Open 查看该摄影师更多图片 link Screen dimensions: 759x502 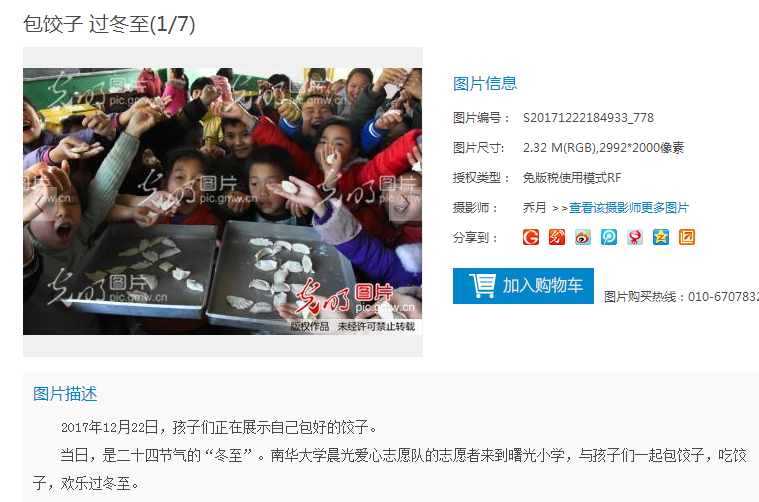[x=629, y=208]
